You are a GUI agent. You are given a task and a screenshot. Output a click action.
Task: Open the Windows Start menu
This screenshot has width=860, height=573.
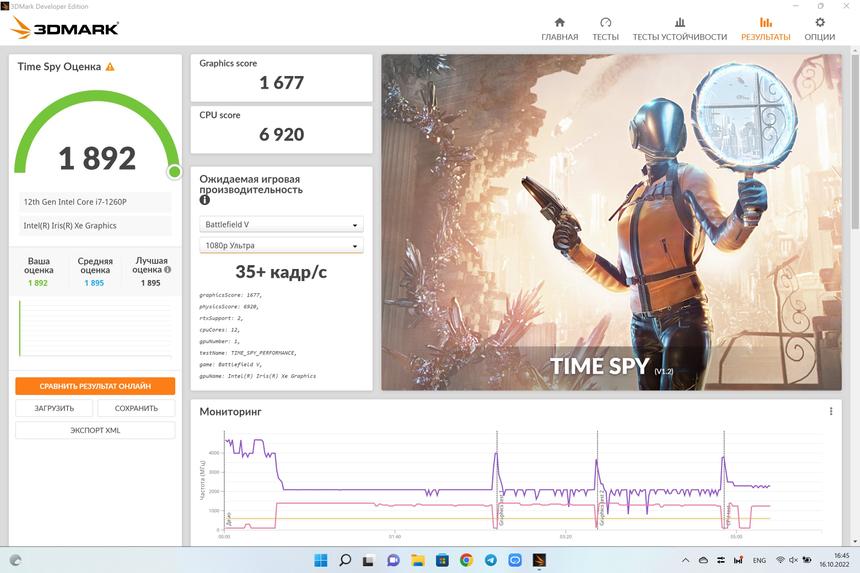pyautogui.click(x=321, y=560)
